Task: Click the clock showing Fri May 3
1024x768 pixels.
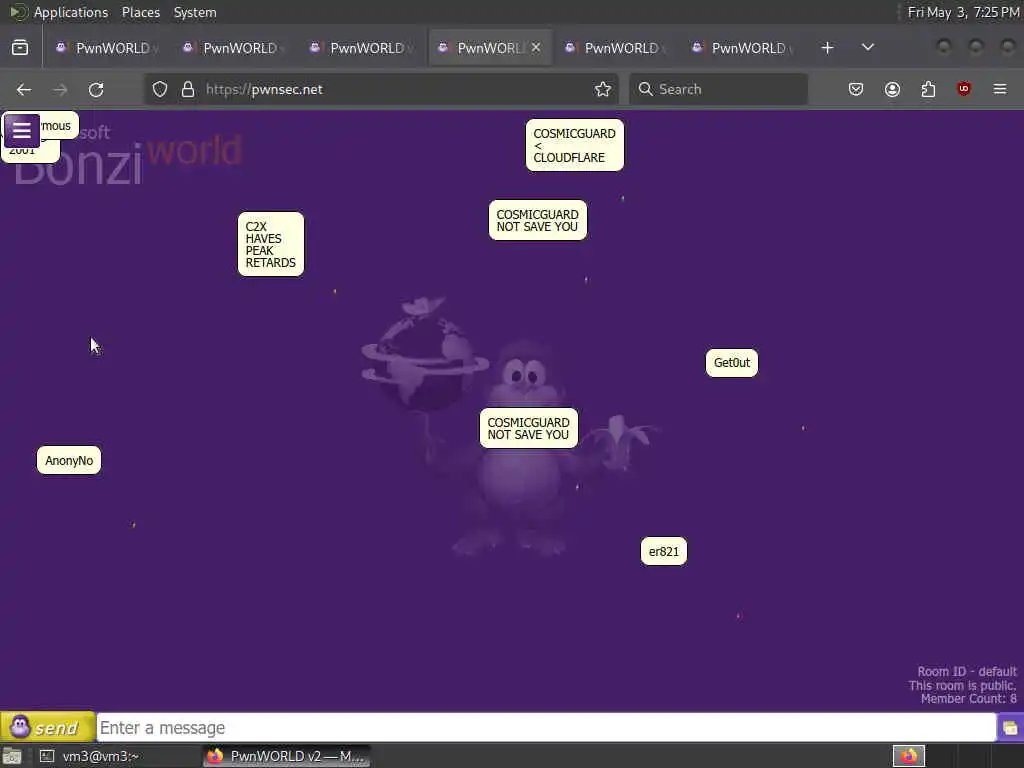Action: (963, 12)
